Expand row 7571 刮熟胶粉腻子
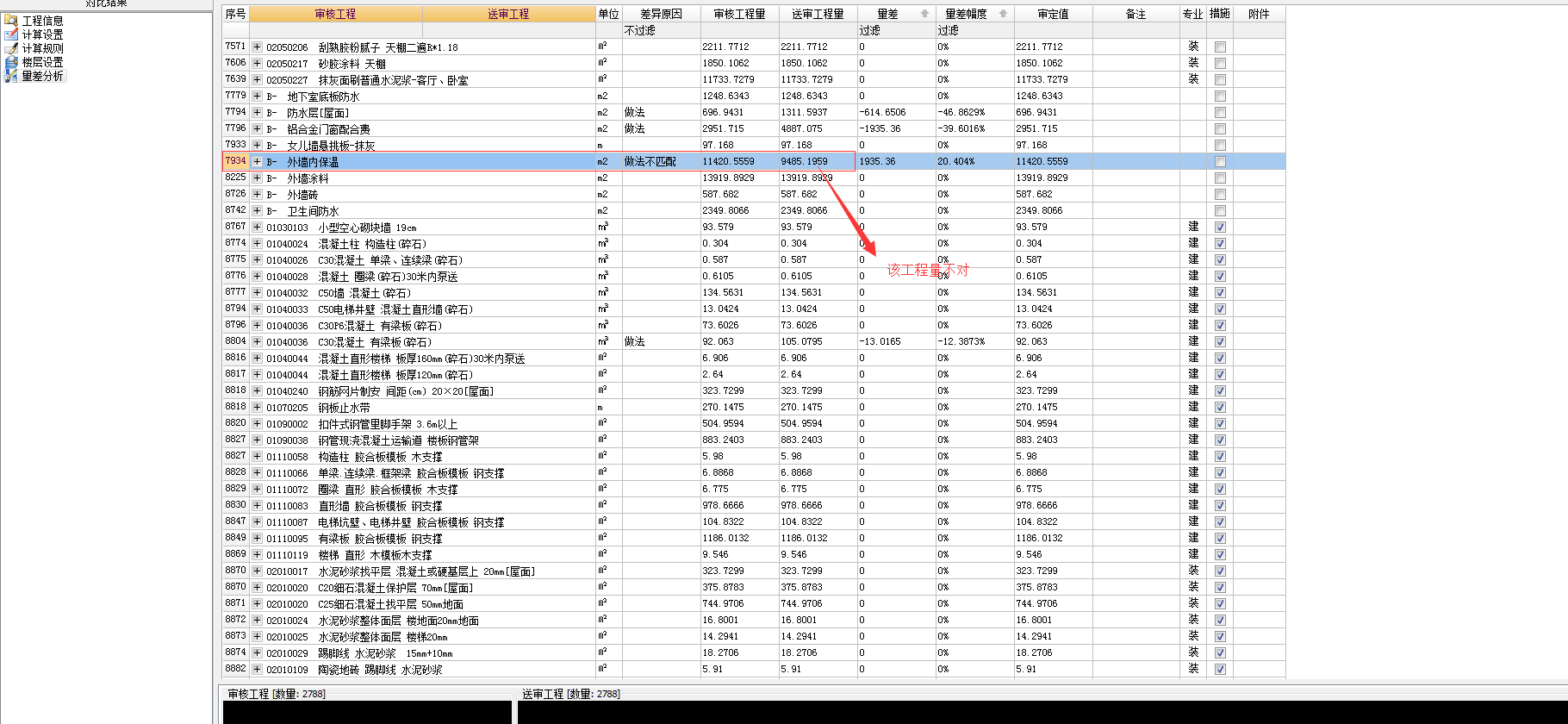Viewport: 1568px width, 724px height. [x=257, y=47]
